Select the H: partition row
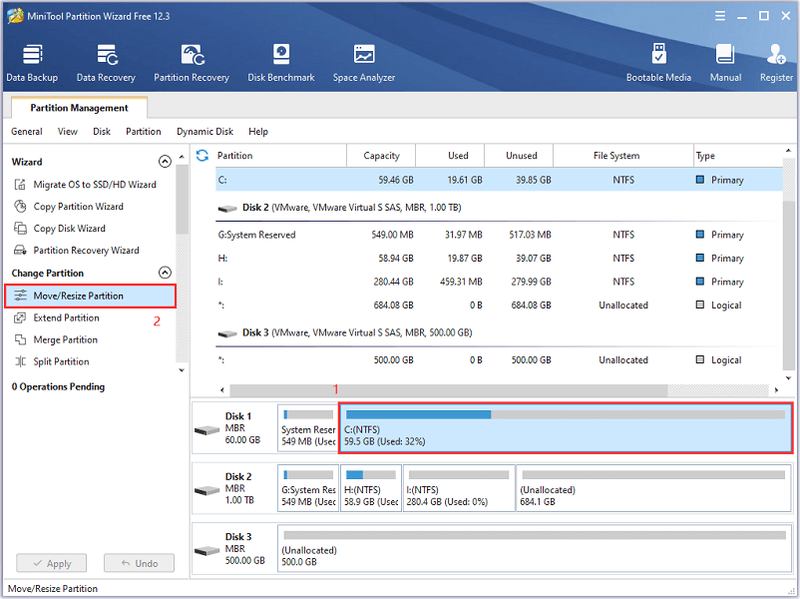Viewport: 800px width, 599px height. pyautogui.click(x=499, y=258)
